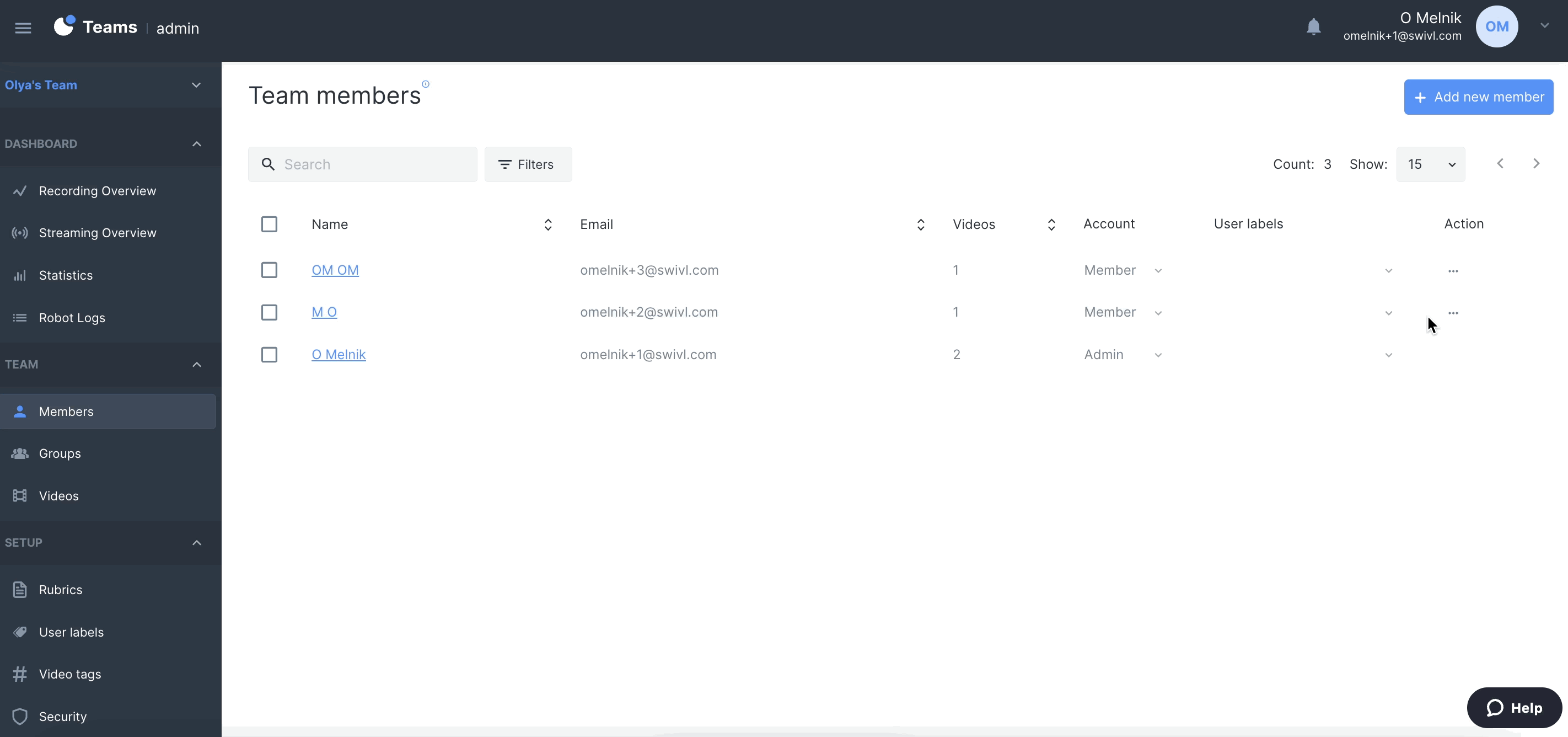Open the Show 15 rows dropdown
Screen dimensions: 1568x737
coord(1430,164)
